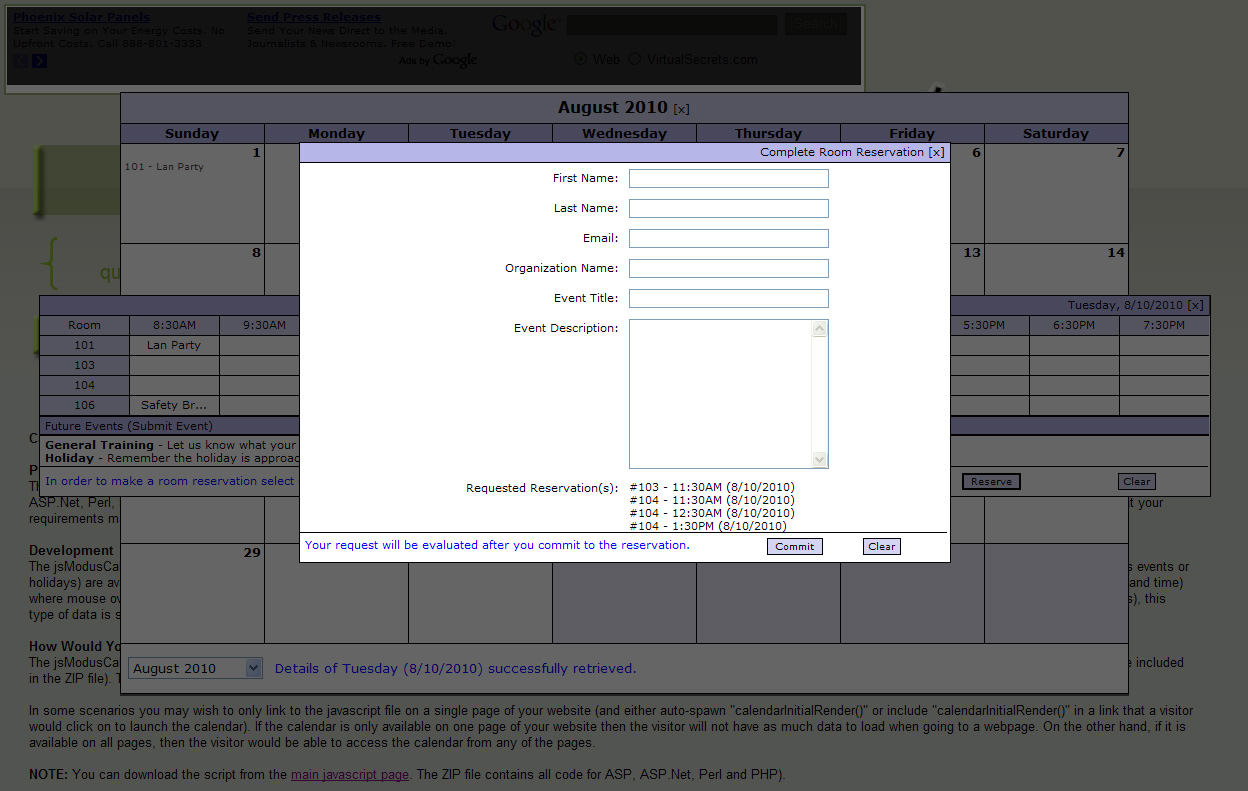Click '#104 - 12:30AM (8/10/2010)' reservation entry
Screen dimensions: 1248x791
(x=712, y=513)
